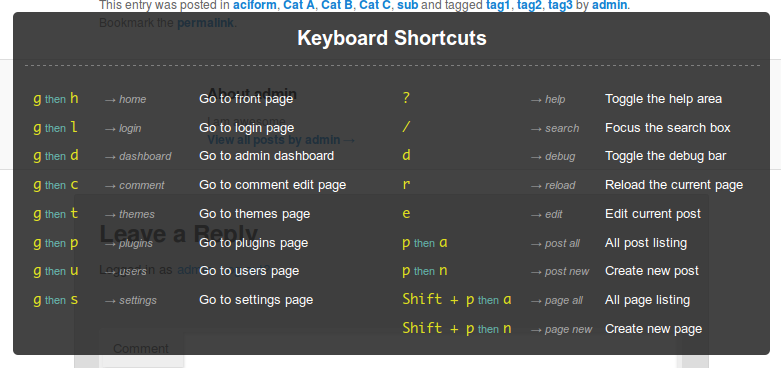
Task: Click the 'g then l' key combo
Action: [56, 127]
